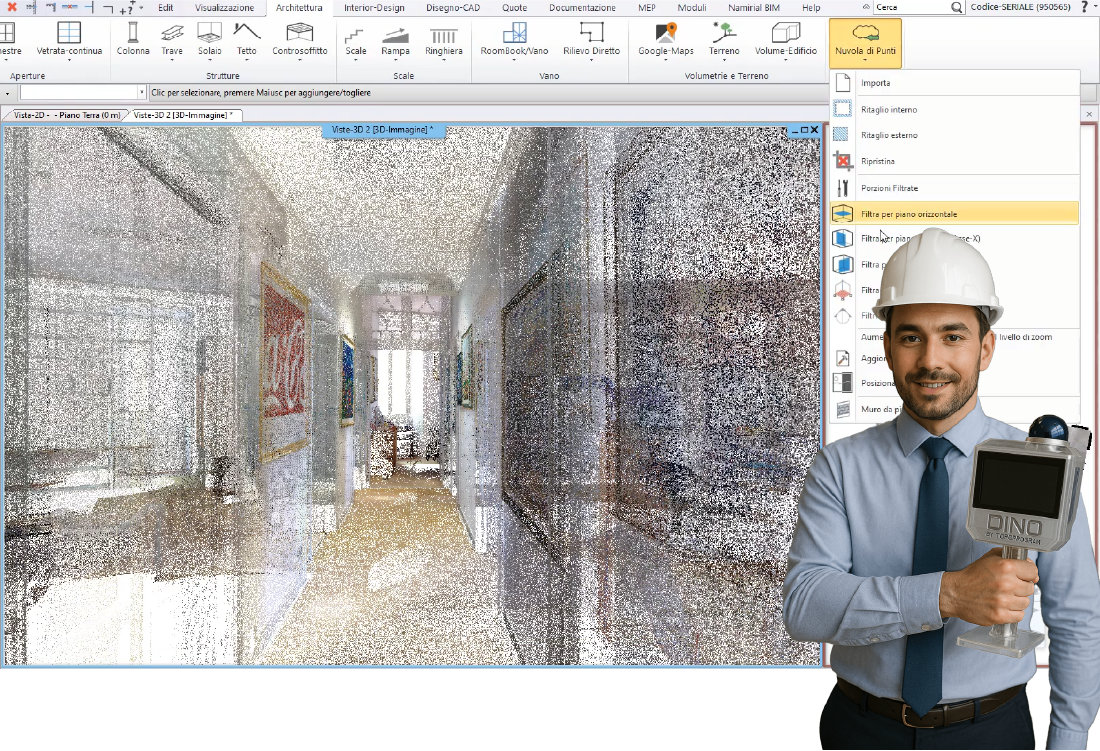The width and height of the screenshot is (1100, 751).
Task: Select Ritaglio interno from the menu
Action: click(888, 109)
